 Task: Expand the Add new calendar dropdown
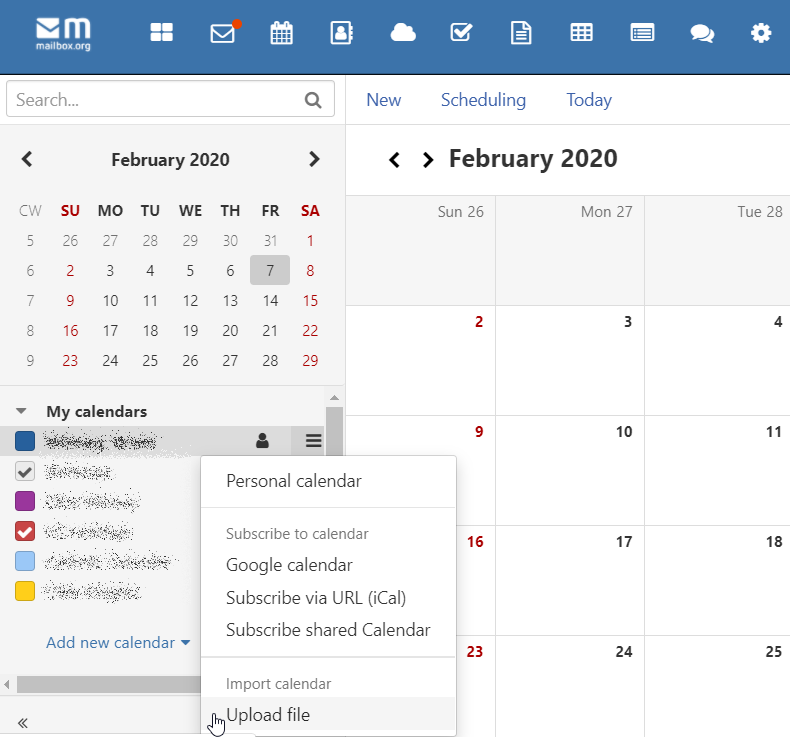point(118,643)
